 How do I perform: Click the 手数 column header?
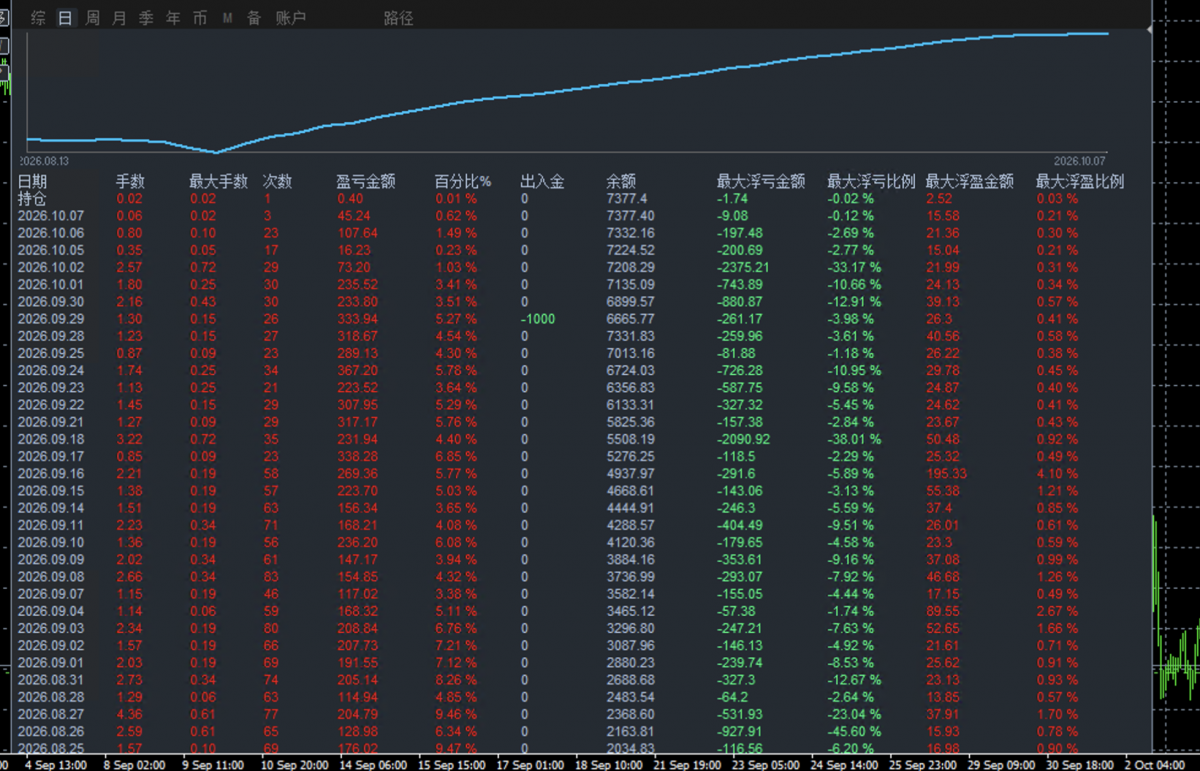(x=130, y=182)
